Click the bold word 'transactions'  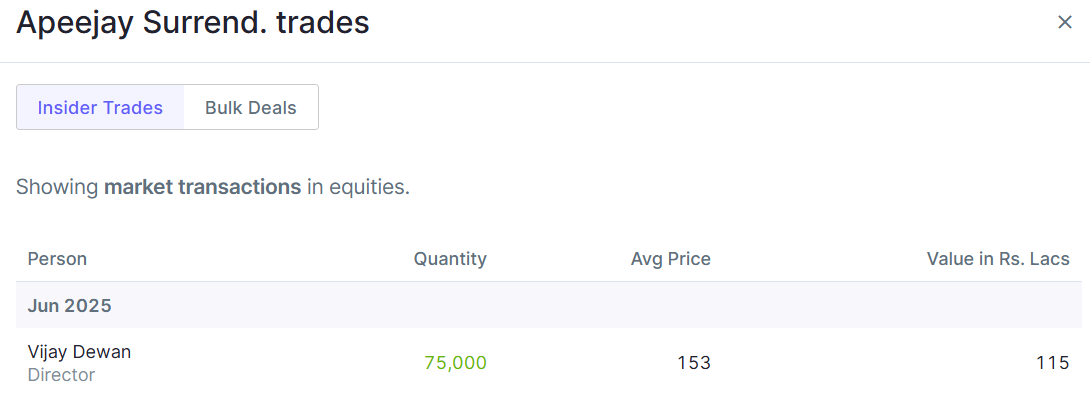239,187
